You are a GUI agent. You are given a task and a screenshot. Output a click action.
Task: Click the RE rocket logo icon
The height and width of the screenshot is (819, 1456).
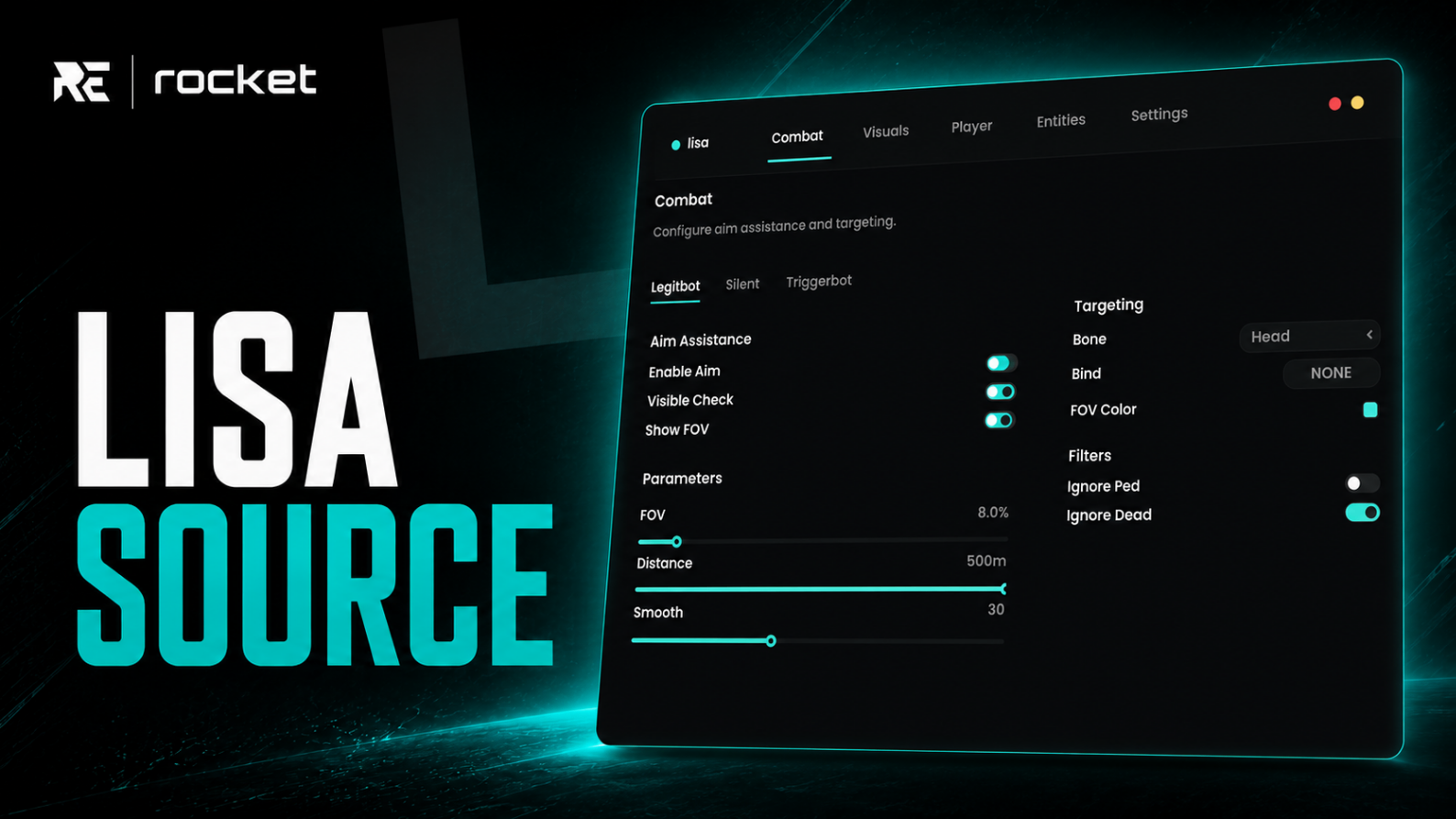pos(82,82)
